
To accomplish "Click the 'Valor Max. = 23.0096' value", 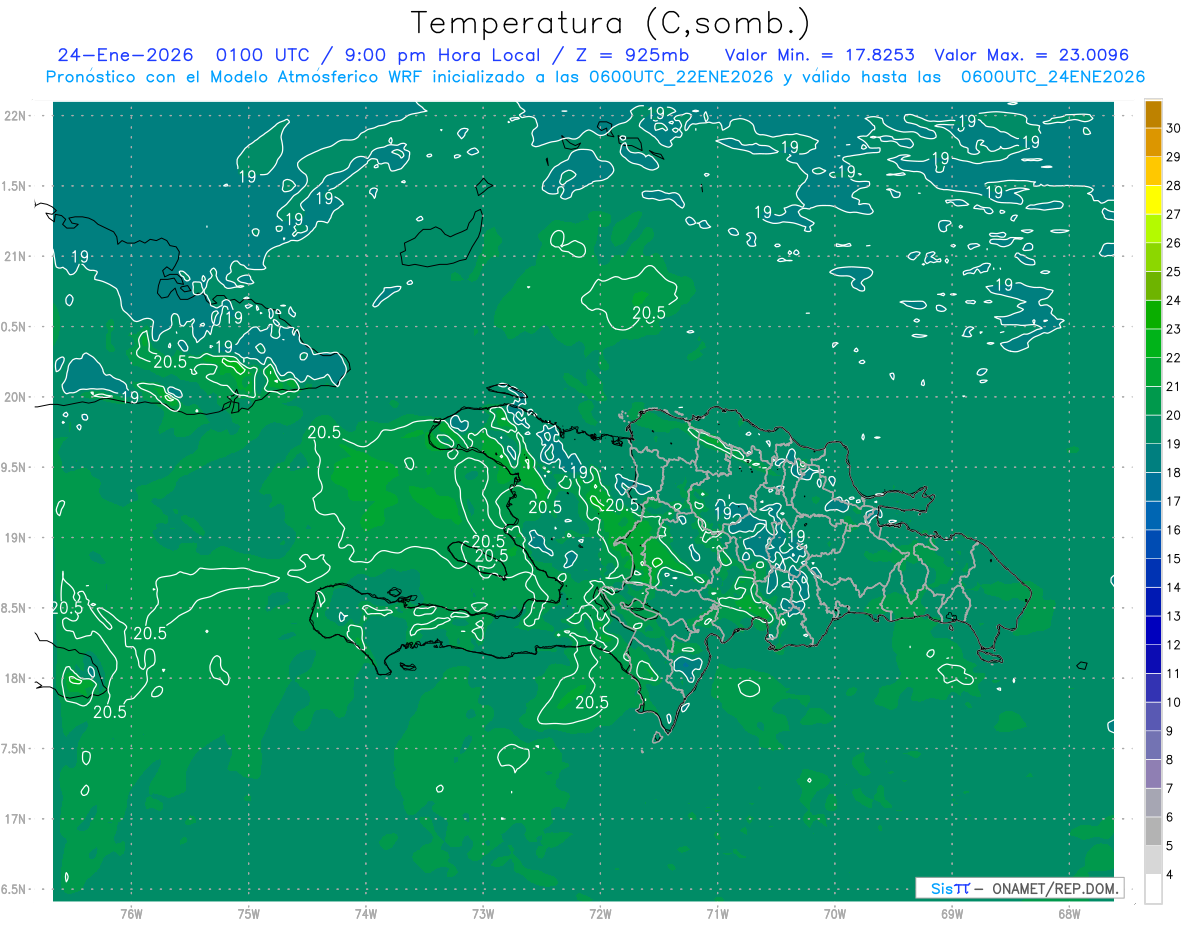I will tap(1032, 55).
